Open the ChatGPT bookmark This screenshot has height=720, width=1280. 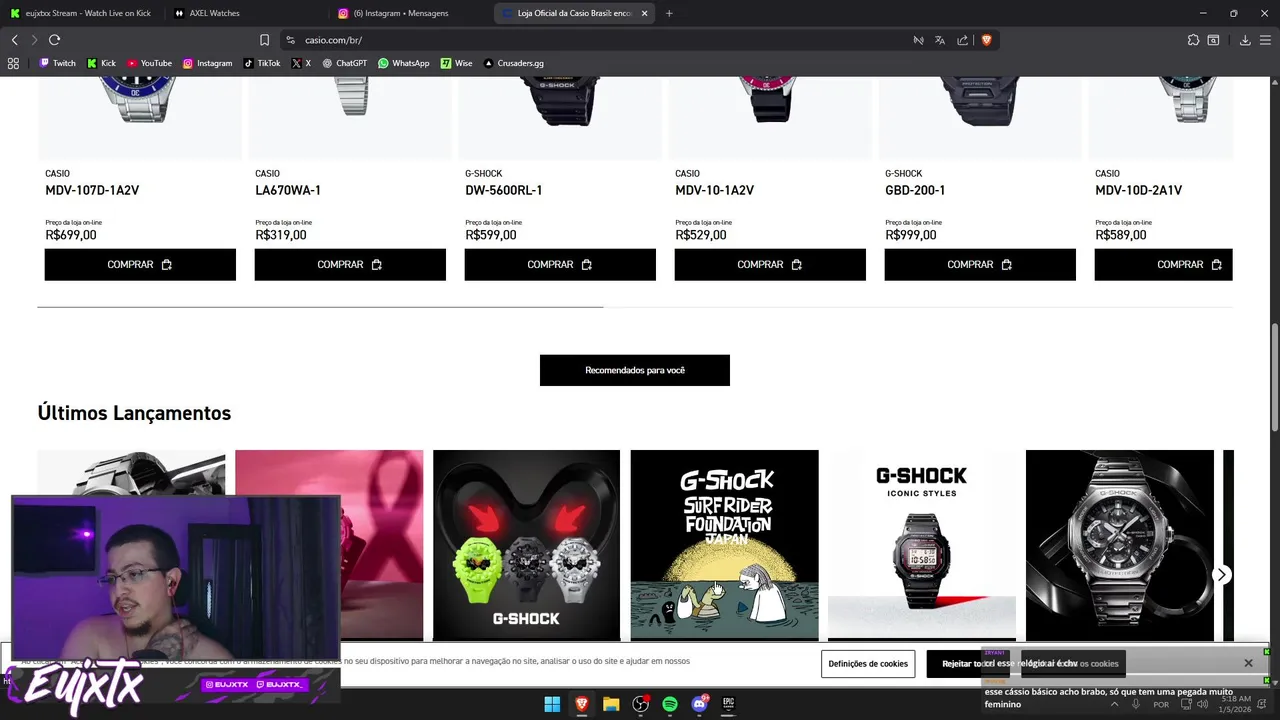[345, 63]
